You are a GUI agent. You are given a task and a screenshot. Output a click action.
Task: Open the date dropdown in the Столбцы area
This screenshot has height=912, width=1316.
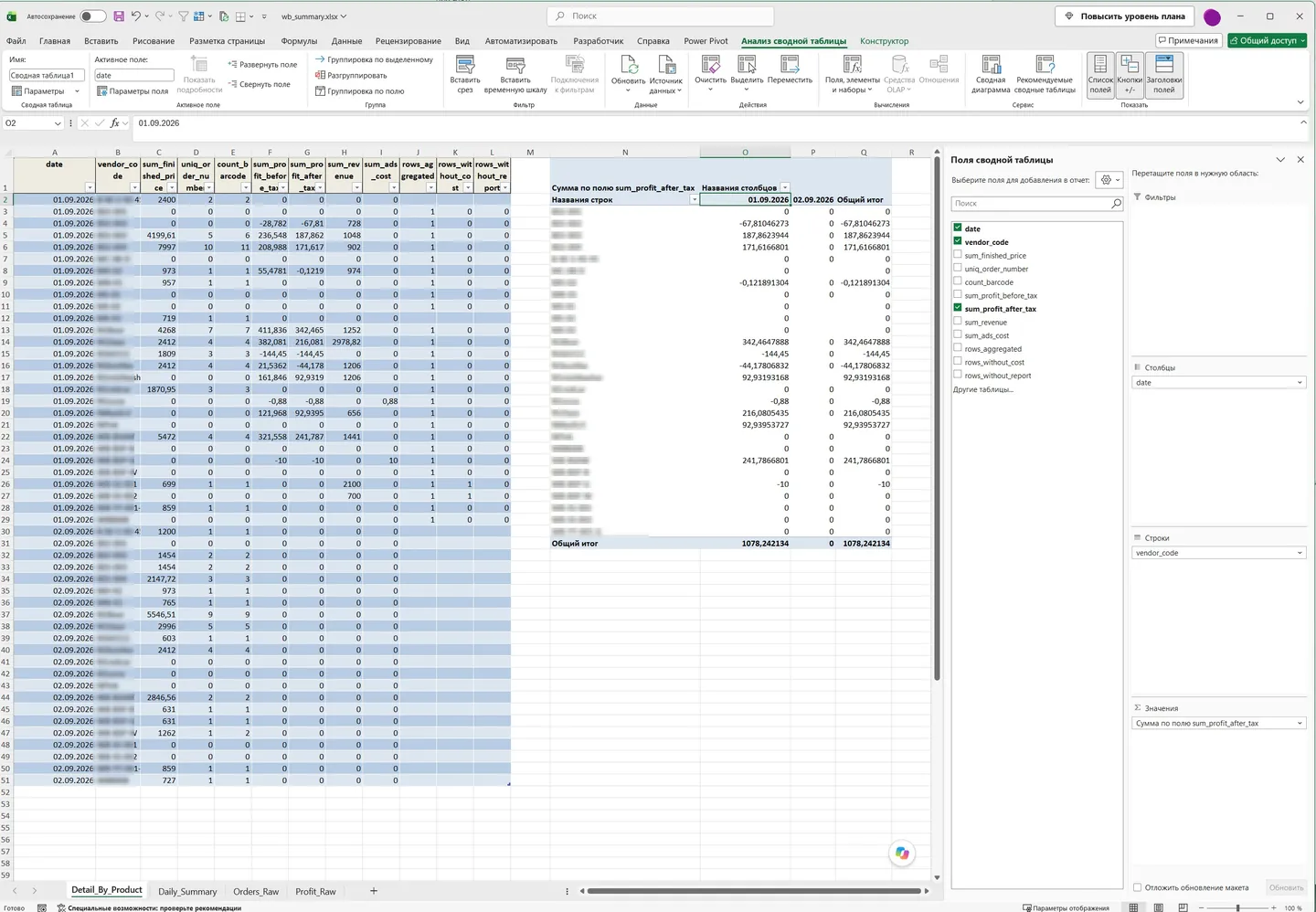[1300, 383]
